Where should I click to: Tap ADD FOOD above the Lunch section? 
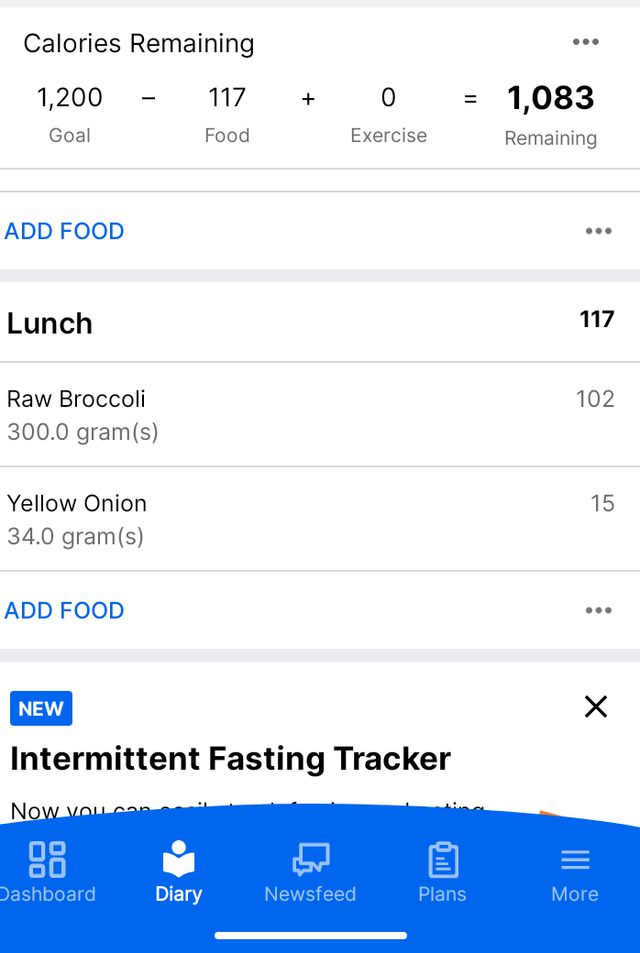64,231
